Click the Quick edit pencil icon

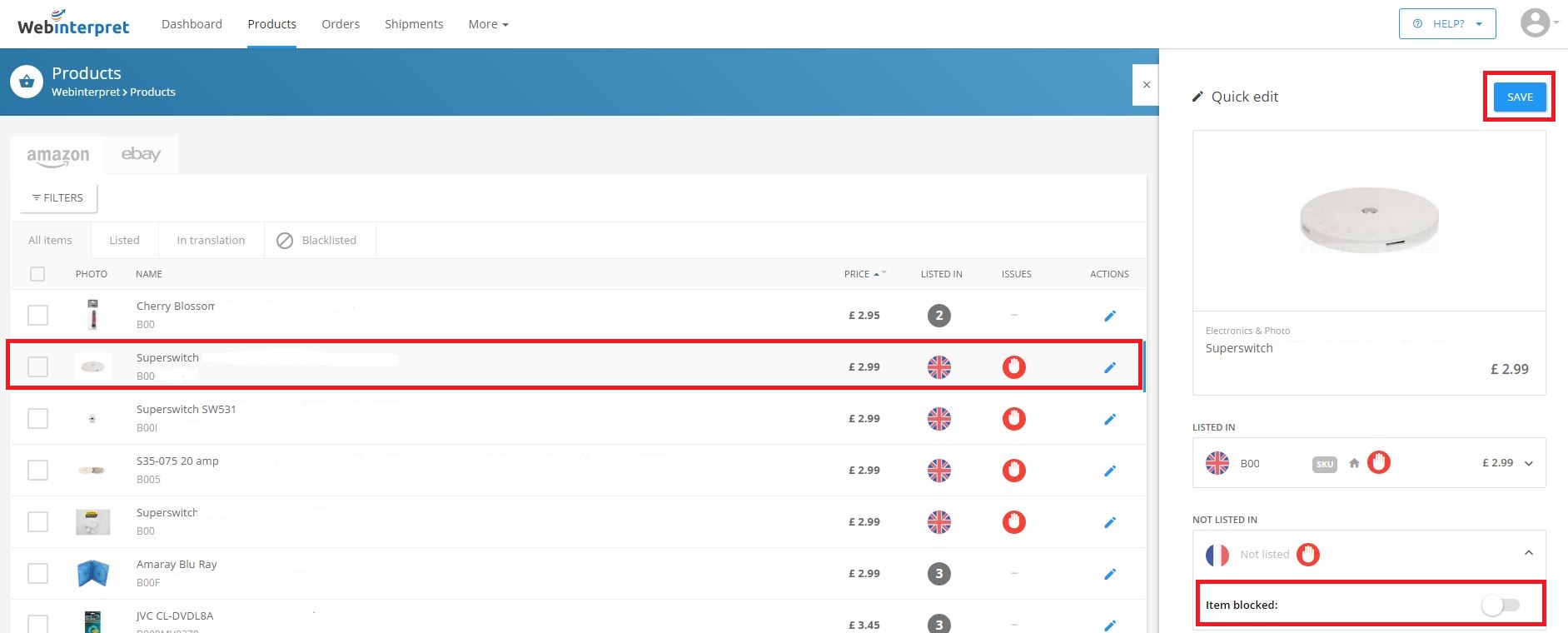[1197, 97]
